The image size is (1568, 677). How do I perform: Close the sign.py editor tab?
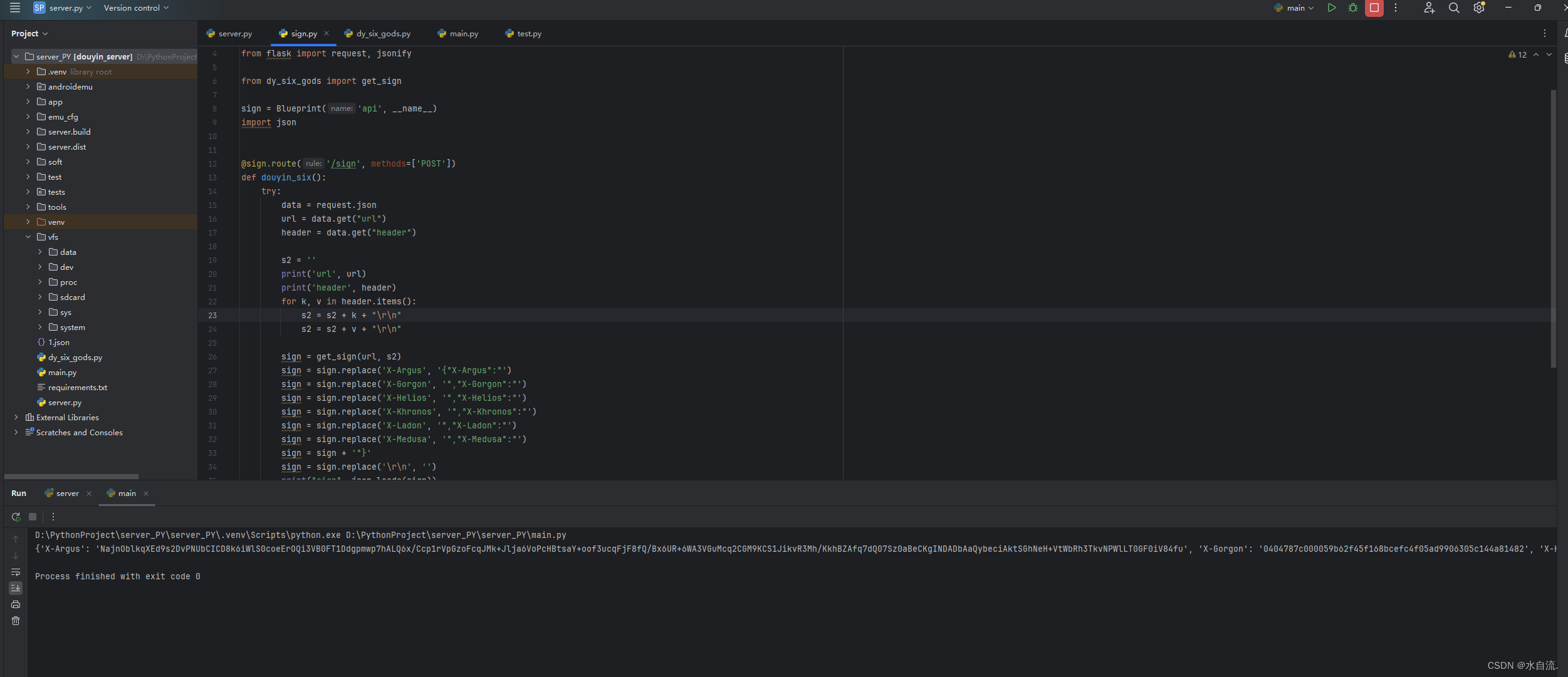[327, 34]
